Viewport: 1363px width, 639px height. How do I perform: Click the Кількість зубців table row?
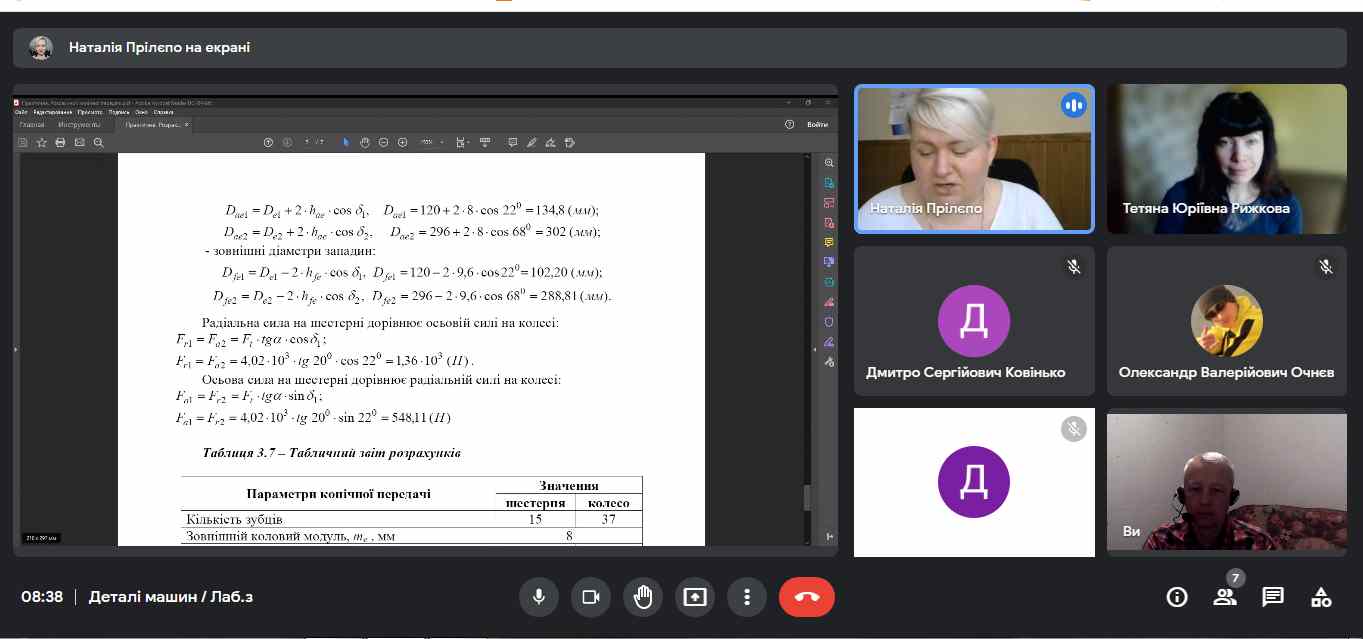411,519
